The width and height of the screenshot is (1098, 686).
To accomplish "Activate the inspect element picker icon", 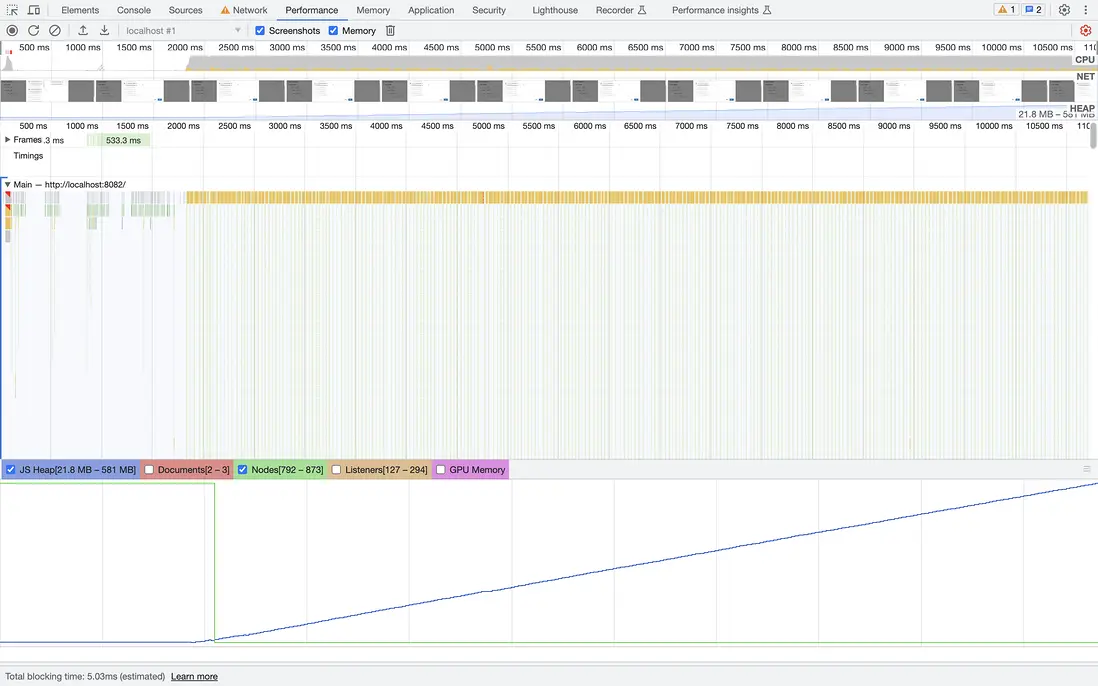I will (13, 10).
